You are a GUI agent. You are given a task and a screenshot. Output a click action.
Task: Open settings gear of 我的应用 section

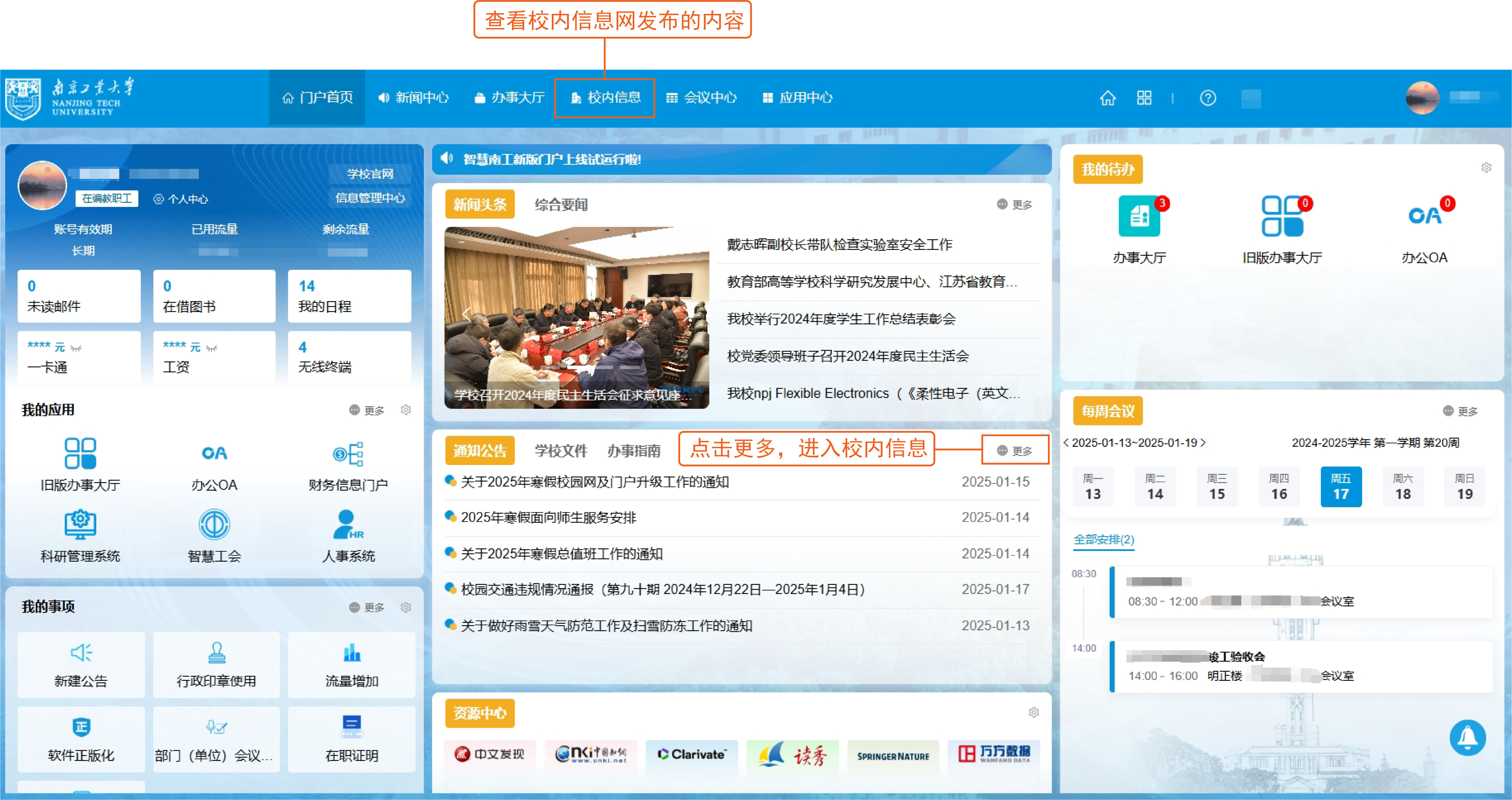click(406, 410)
